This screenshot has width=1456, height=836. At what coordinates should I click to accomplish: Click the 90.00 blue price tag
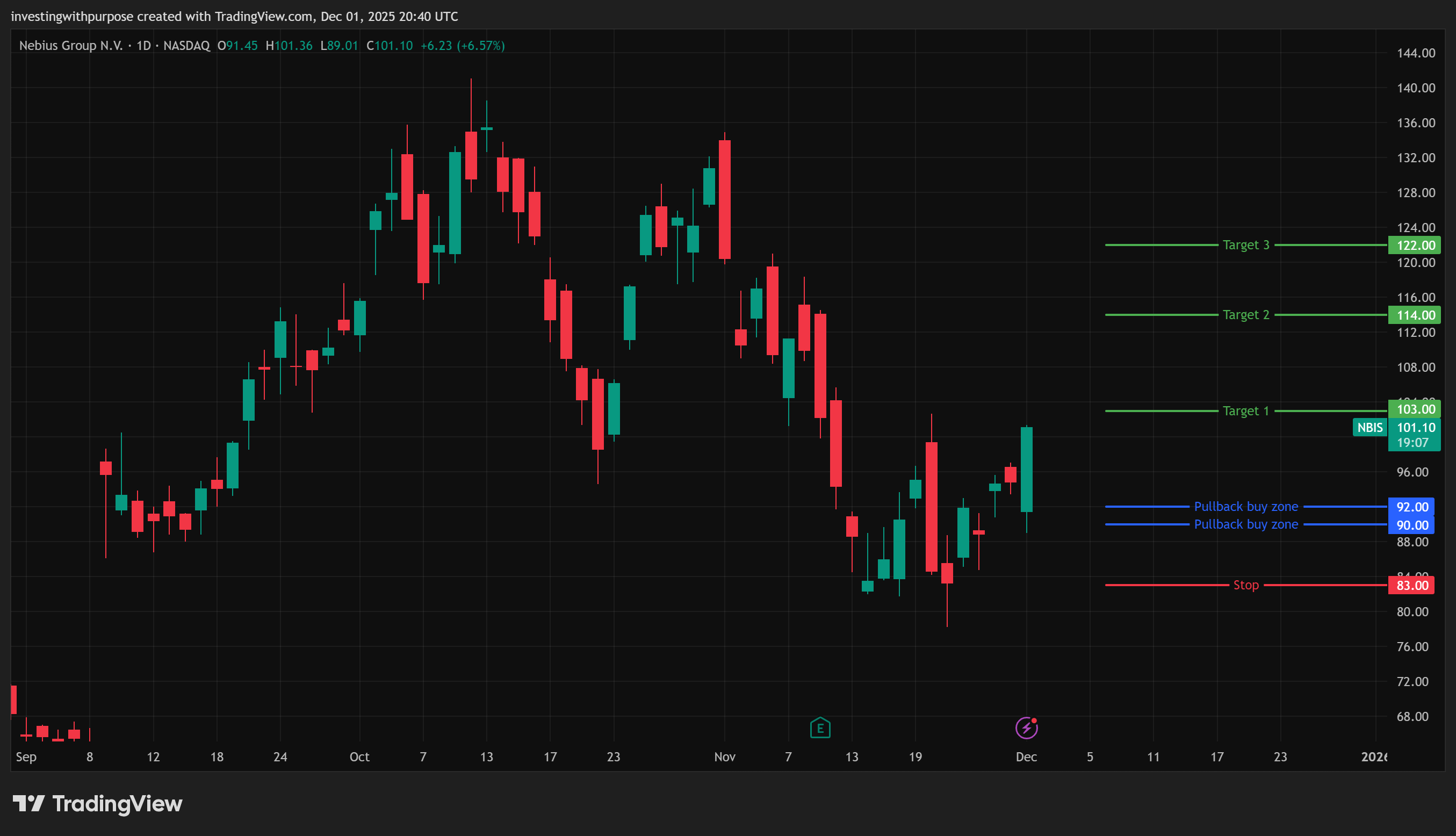pyautogui.click(x=1412, y=525)
